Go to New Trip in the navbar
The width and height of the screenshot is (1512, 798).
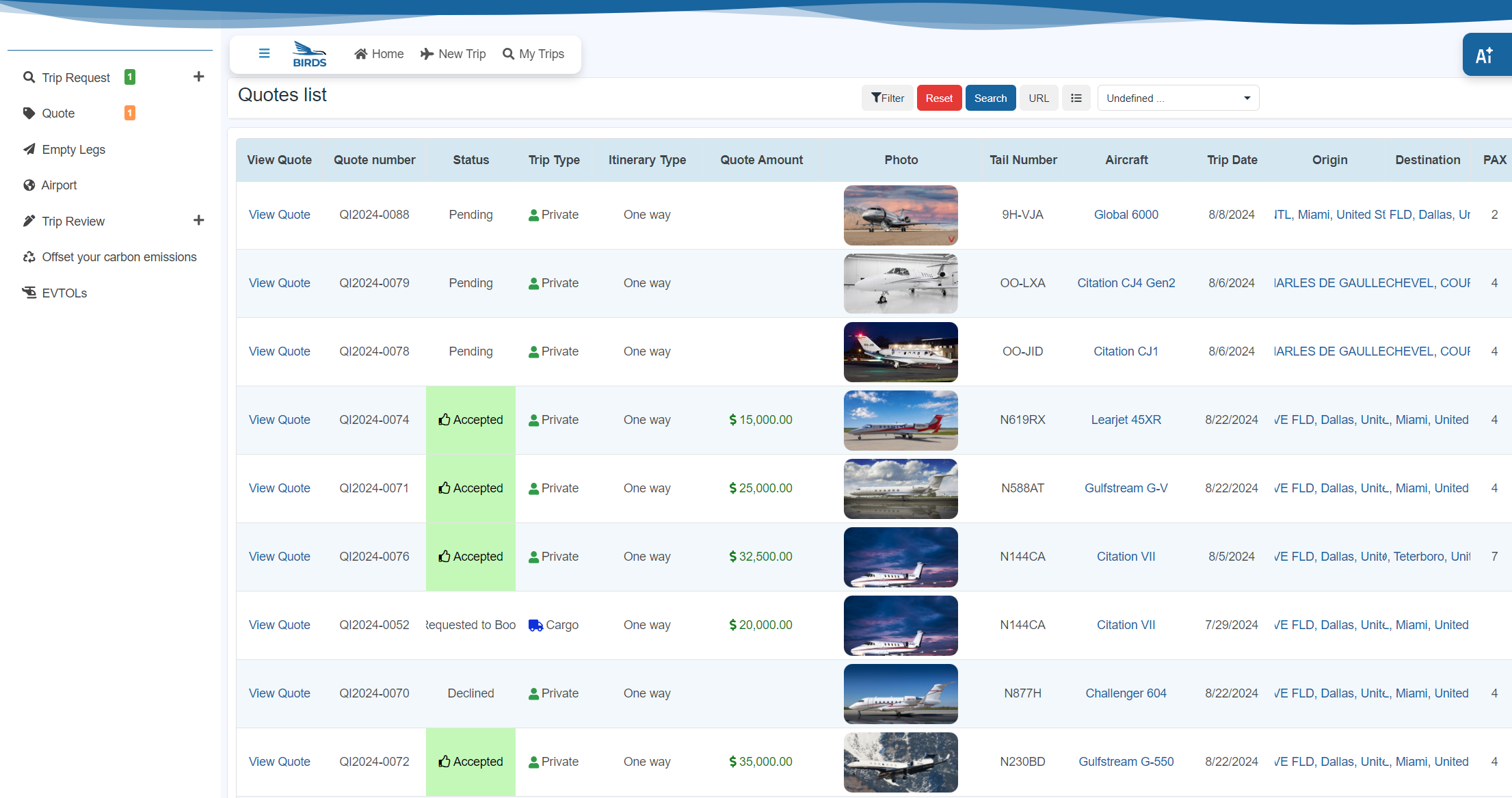click(453, 53)
